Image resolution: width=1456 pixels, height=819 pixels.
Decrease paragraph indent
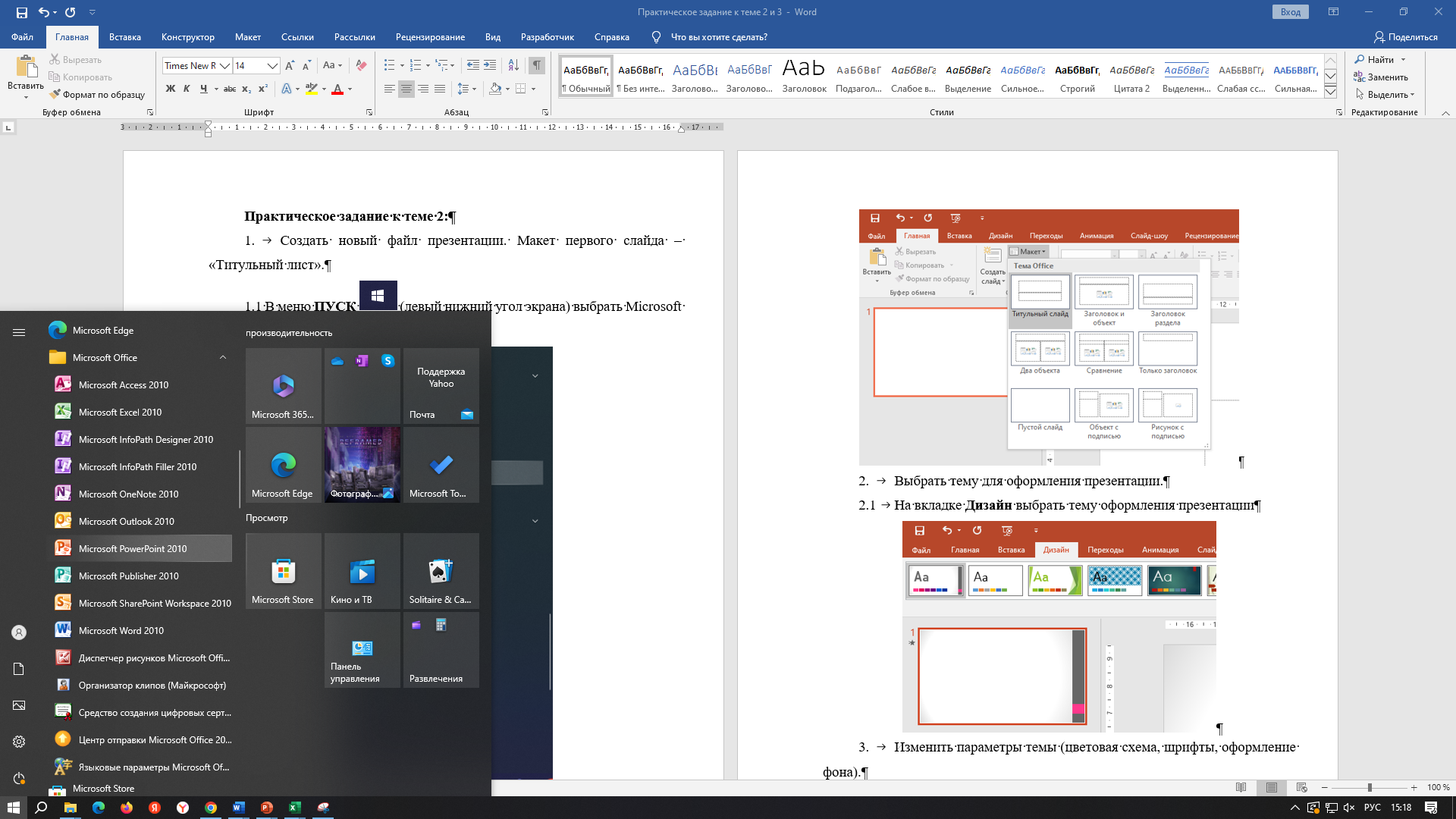coord(473,66)
